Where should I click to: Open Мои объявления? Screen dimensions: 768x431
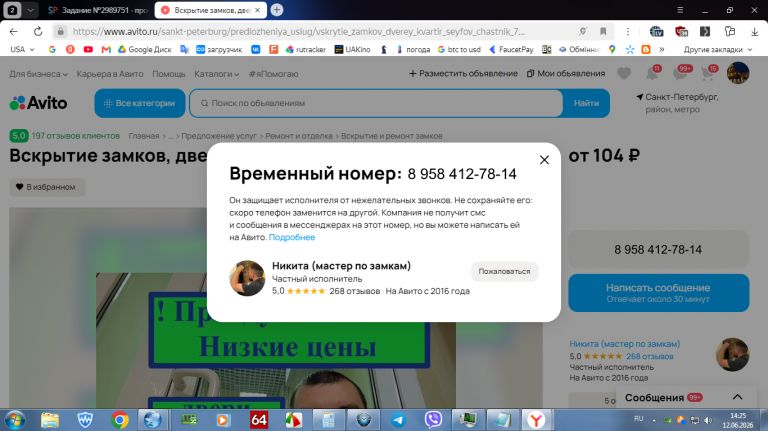tap(566, 73)
